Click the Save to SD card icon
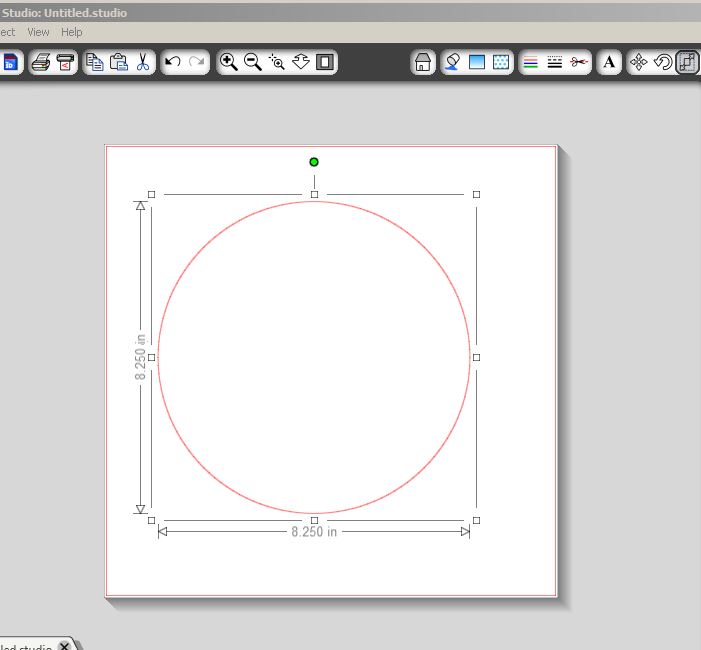 [x=10, y=62]
